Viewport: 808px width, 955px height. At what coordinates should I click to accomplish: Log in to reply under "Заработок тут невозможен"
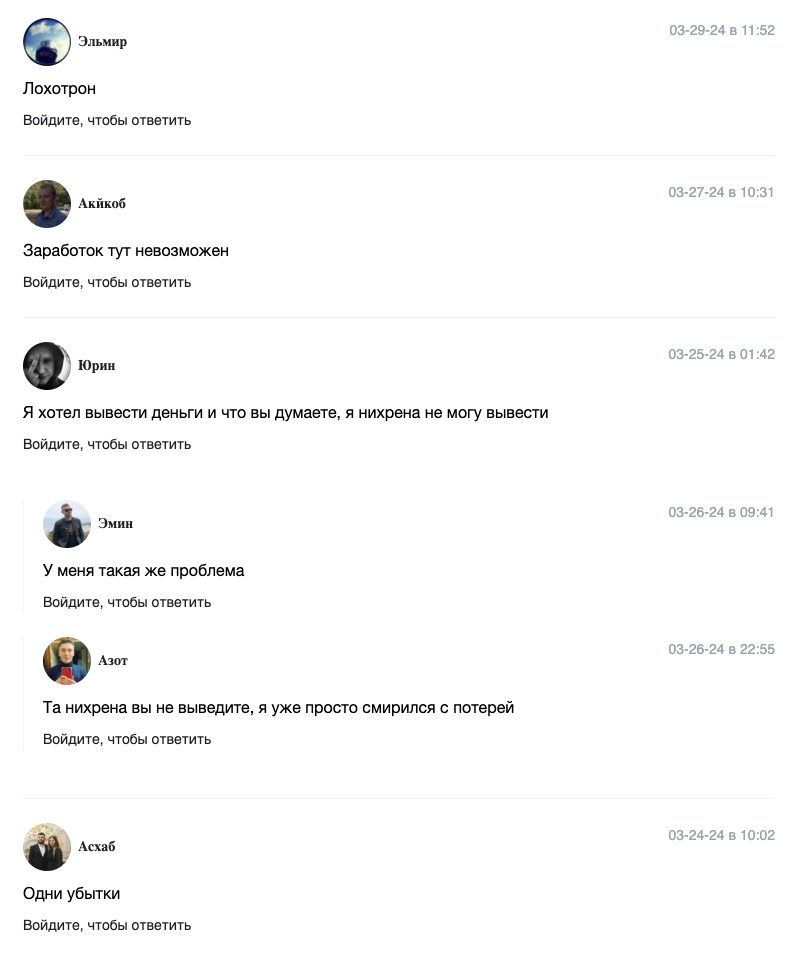click(x=107, y=283)
